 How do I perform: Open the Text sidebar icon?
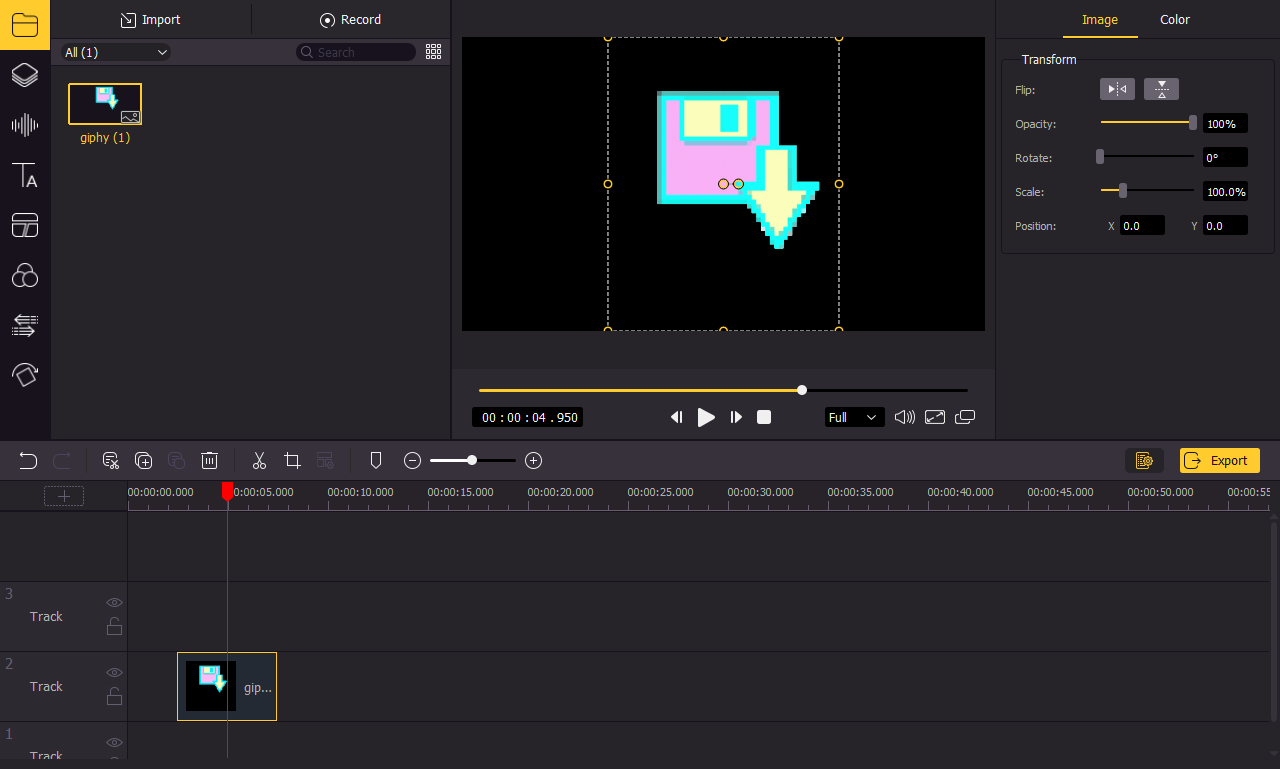[25, 175]
